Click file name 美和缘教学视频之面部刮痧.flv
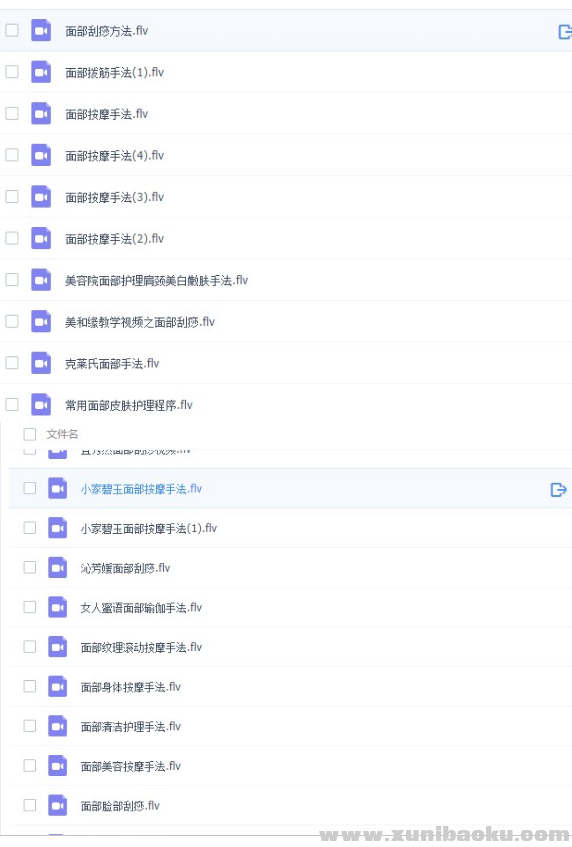 pyautogui.click(x=140, y=322)
